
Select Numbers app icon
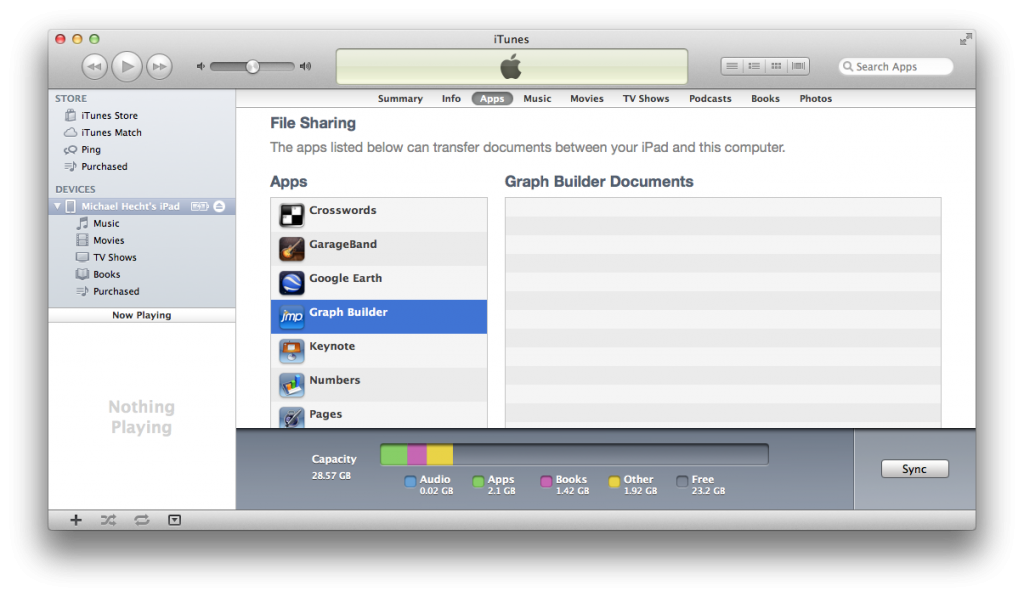[x=291, y=385]
